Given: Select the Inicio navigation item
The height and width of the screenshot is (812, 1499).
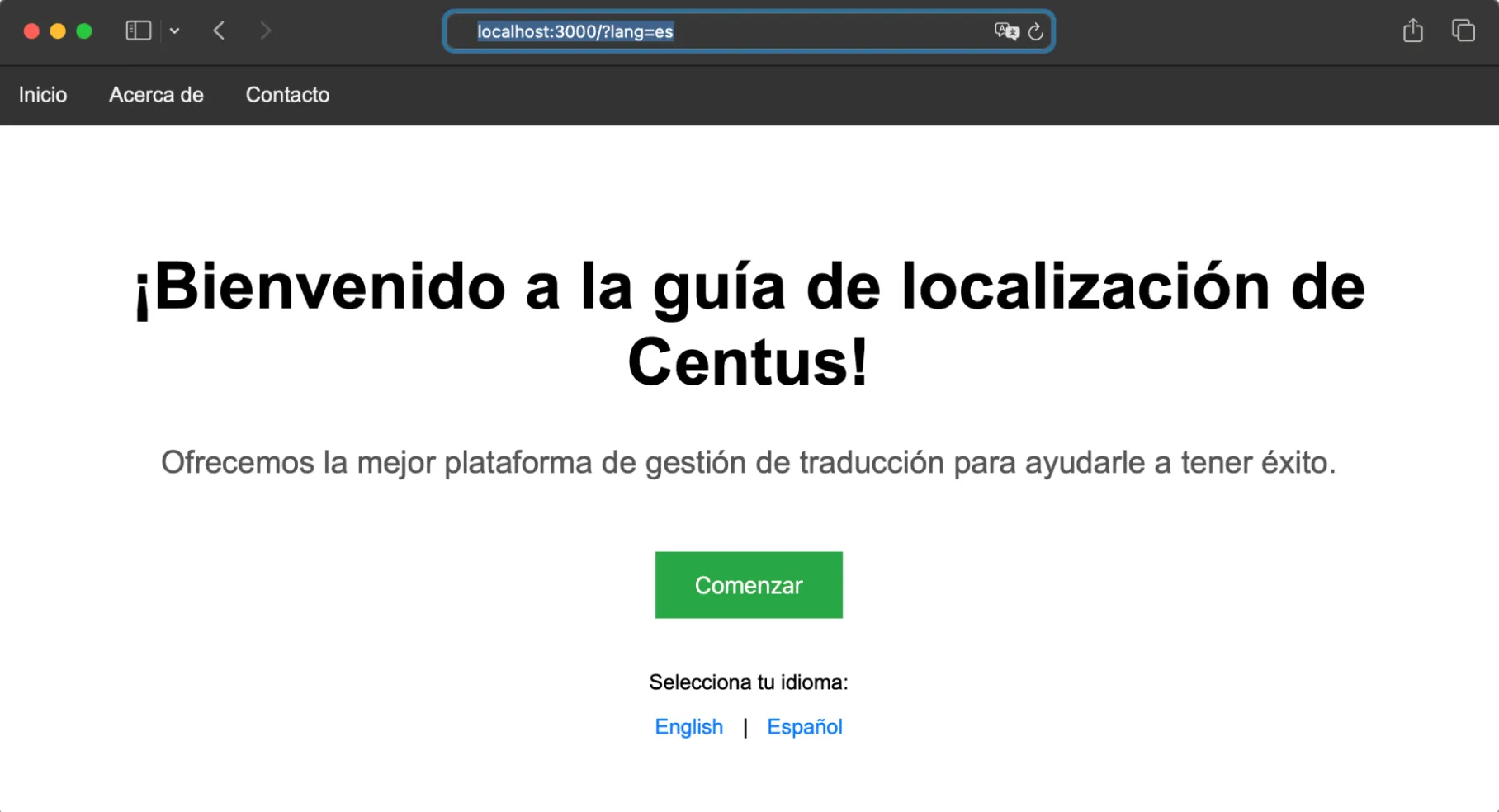Looking at the screenshot, I should pyautogui.click(x=43, y=95).
